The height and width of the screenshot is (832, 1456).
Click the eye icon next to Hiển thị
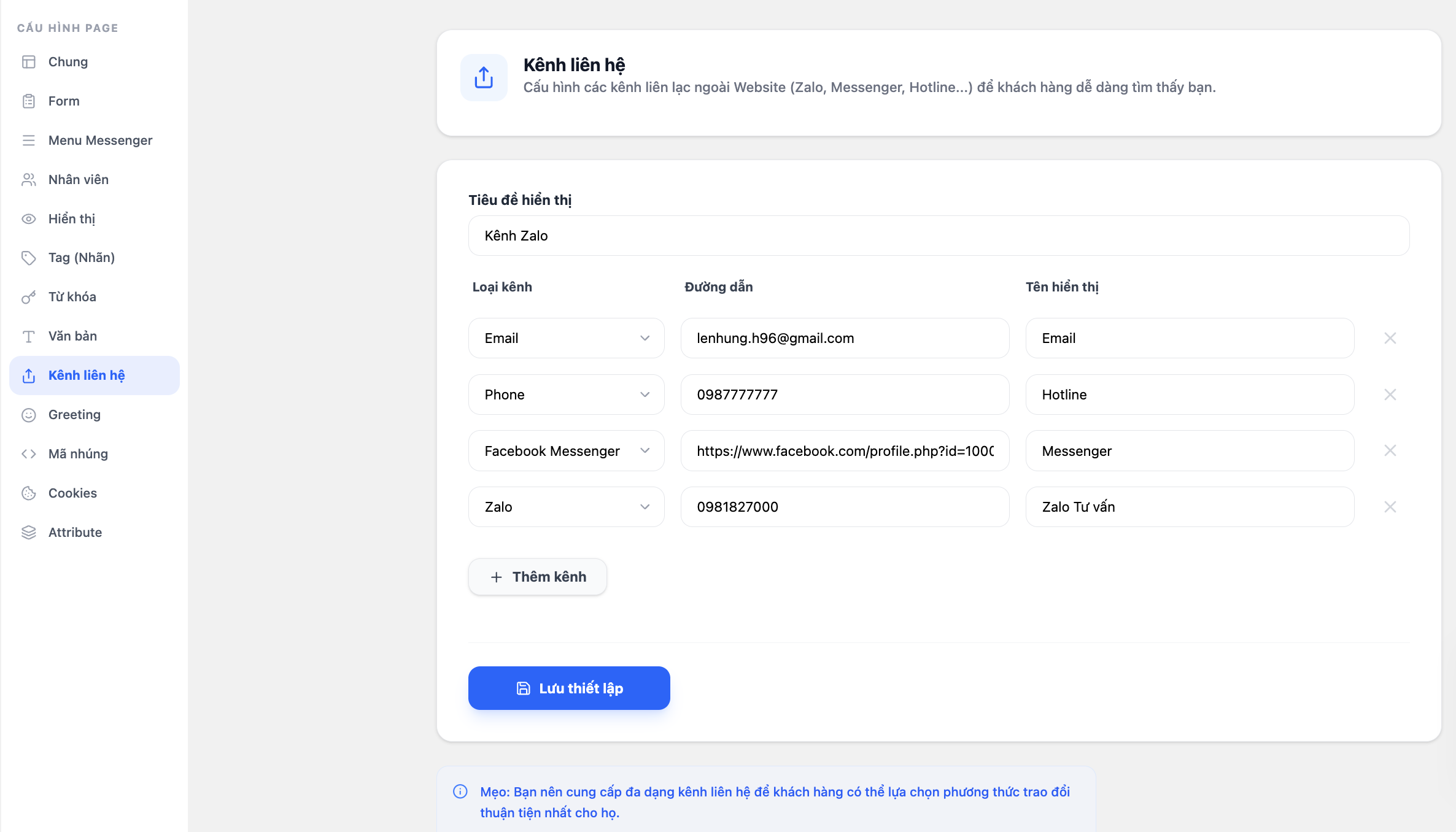click(29, 219)
